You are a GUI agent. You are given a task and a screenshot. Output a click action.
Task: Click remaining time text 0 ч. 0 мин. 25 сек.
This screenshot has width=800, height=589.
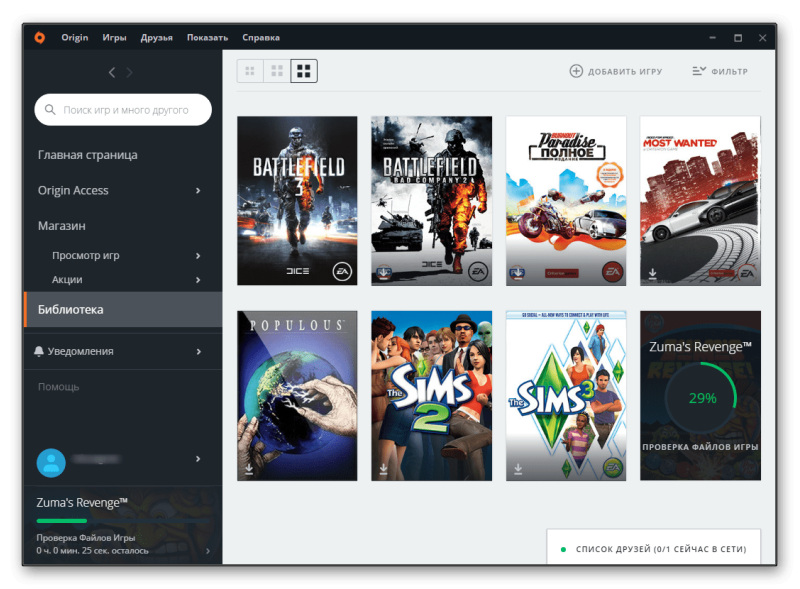(92, 551)
